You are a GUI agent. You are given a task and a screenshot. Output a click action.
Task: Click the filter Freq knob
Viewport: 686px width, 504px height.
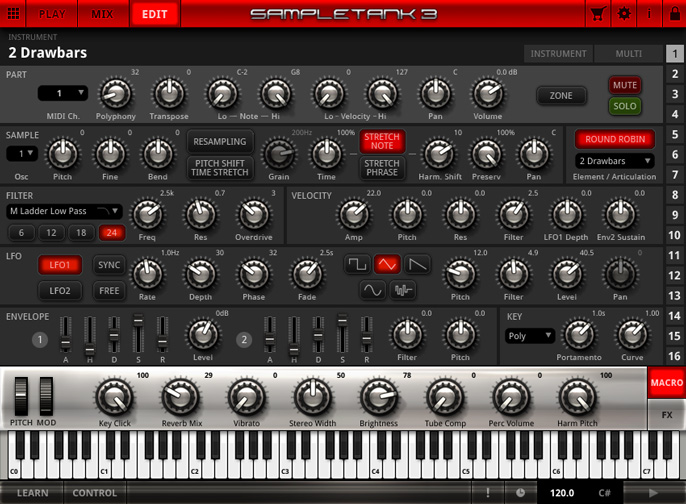pyautogui.click(x=147, y=215)
